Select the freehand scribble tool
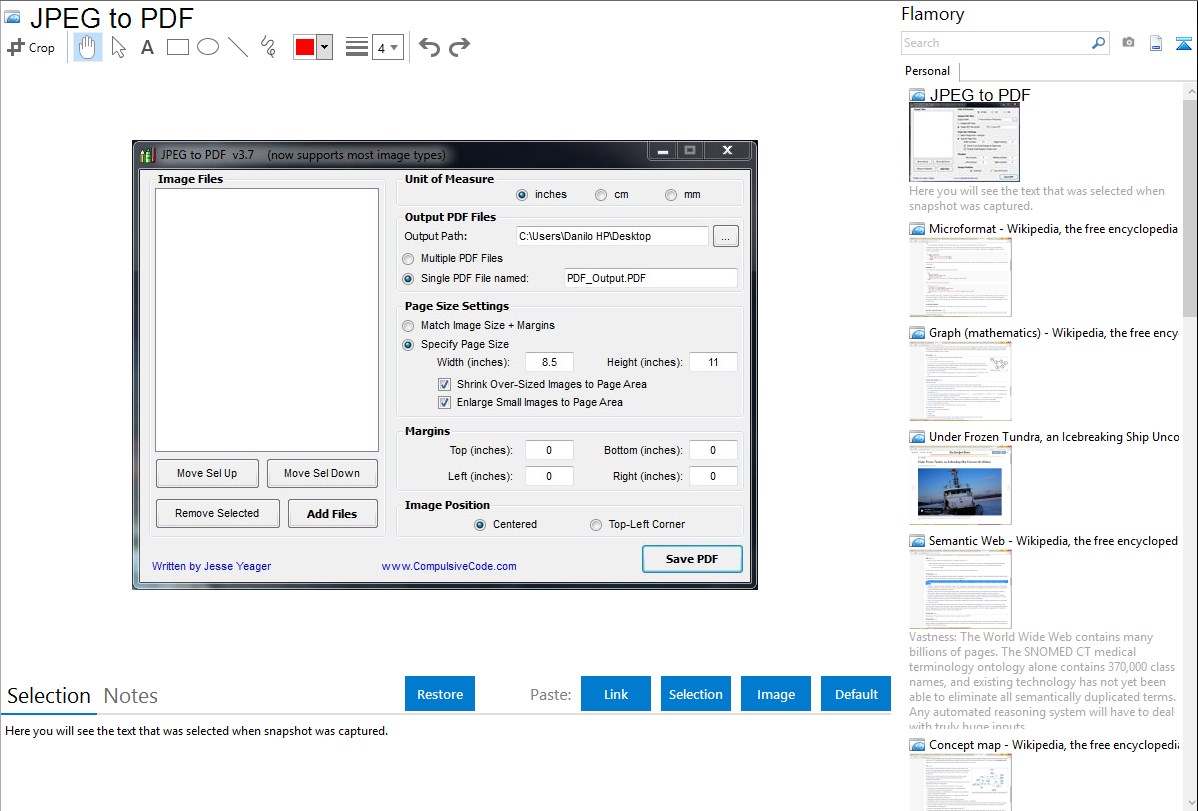 click(268, 47)
